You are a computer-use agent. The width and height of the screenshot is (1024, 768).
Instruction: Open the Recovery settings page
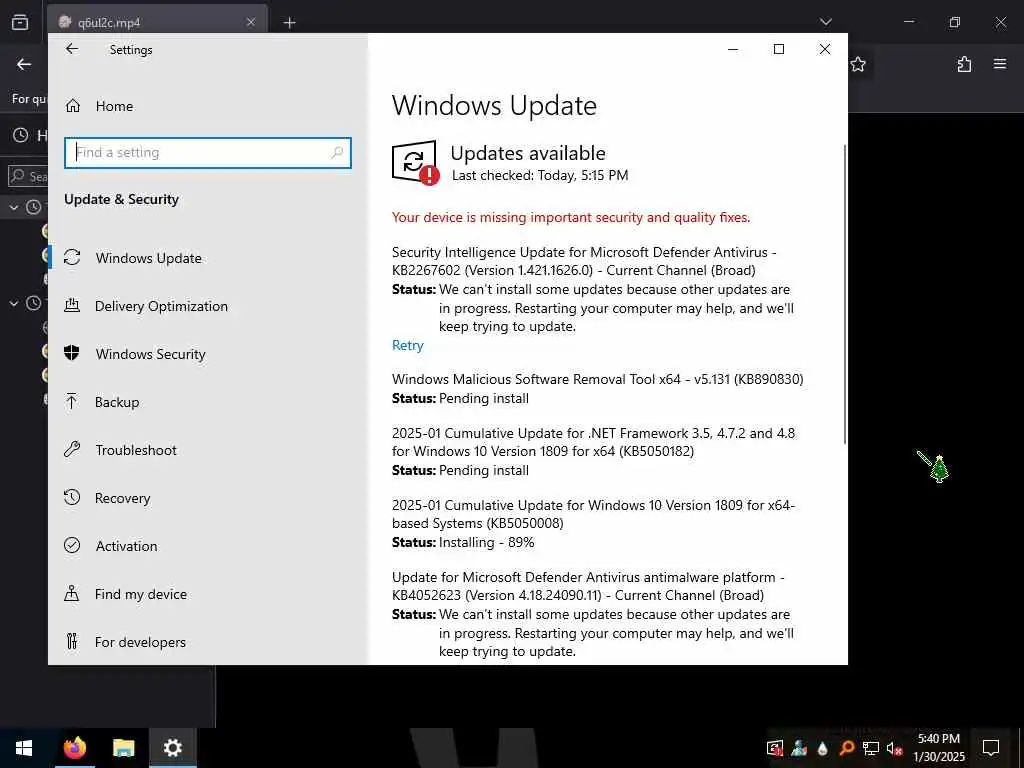(108, 498)
